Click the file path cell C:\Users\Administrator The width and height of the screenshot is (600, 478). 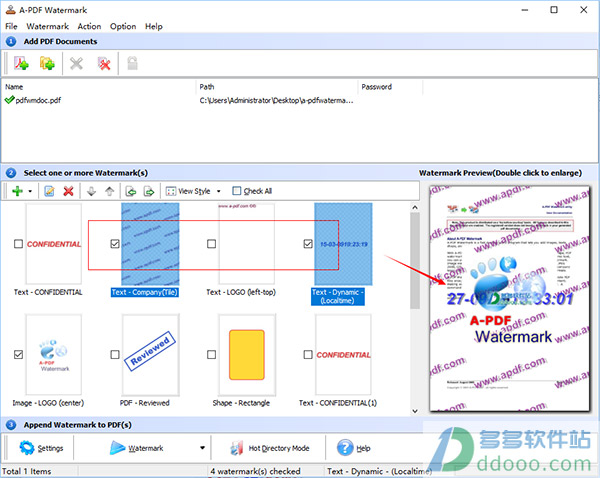(276, 100)
